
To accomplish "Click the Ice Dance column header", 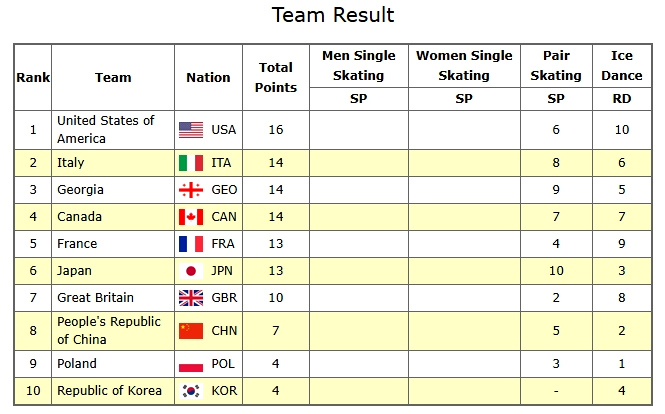I will (x=622, y=65).
